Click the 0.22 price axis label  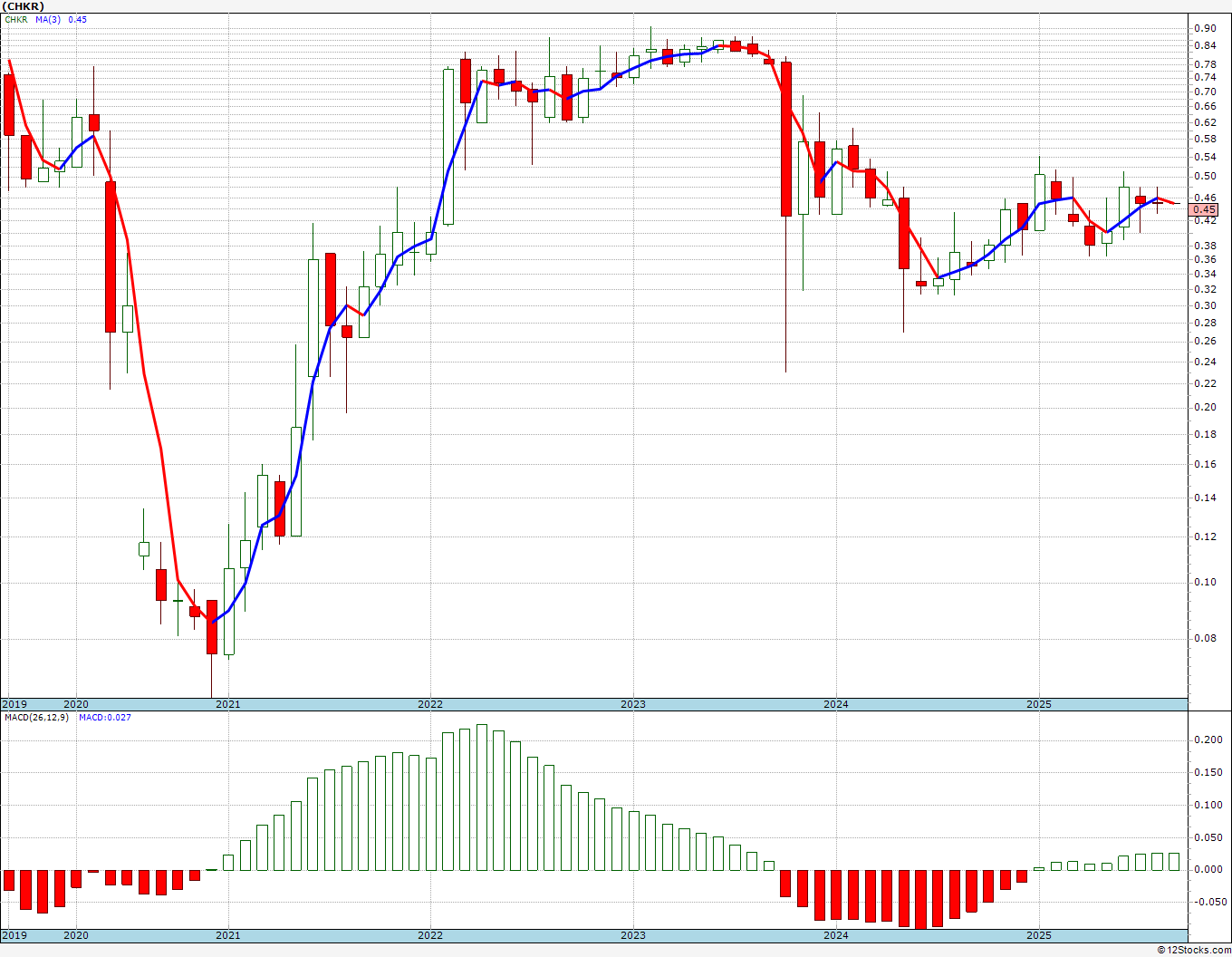point(1205,383)
